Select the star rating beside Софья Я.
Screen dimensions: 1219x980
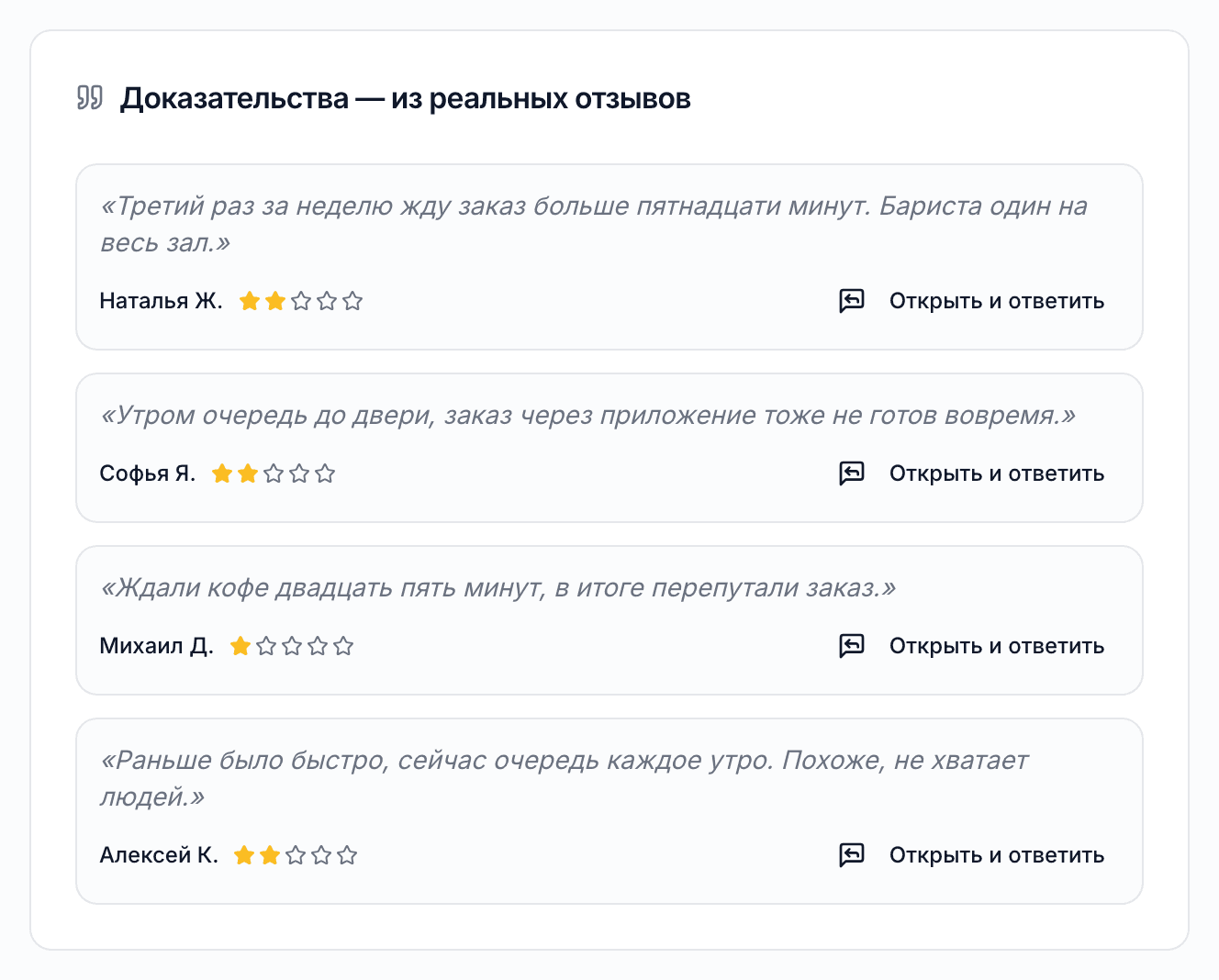click(274, 473)
